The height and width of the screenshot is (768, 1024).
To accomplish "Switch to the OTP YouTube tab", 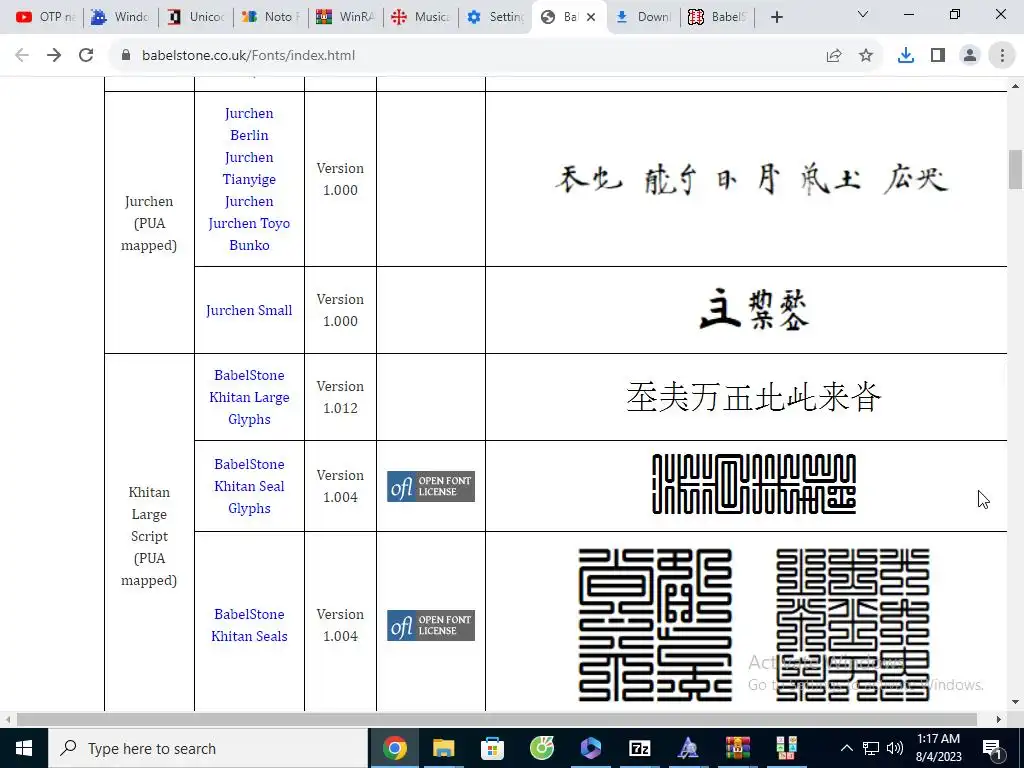I will (44, 17).
